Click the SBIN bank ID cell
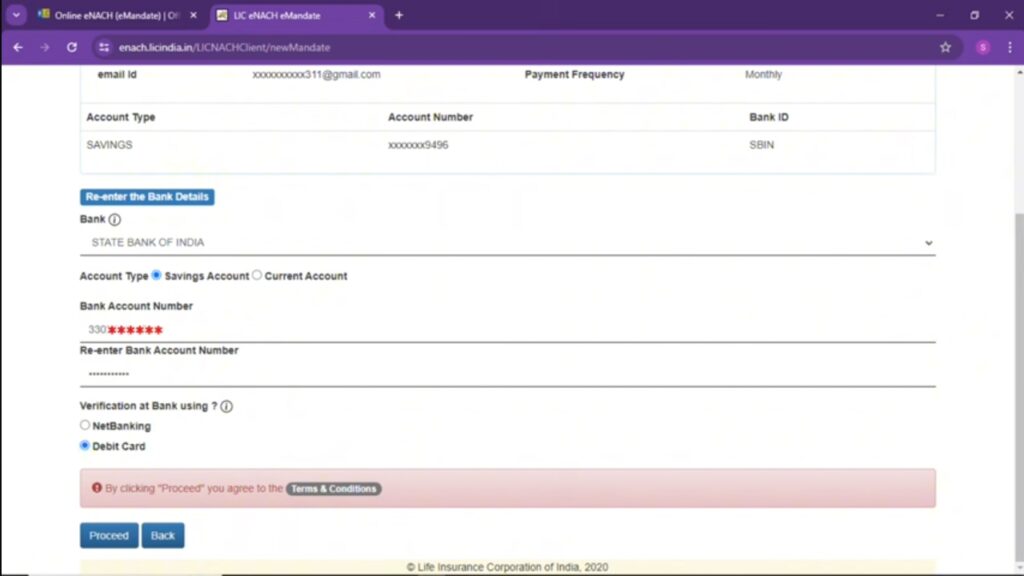The height and width of the screenshot is (576, 1024). 761,145
